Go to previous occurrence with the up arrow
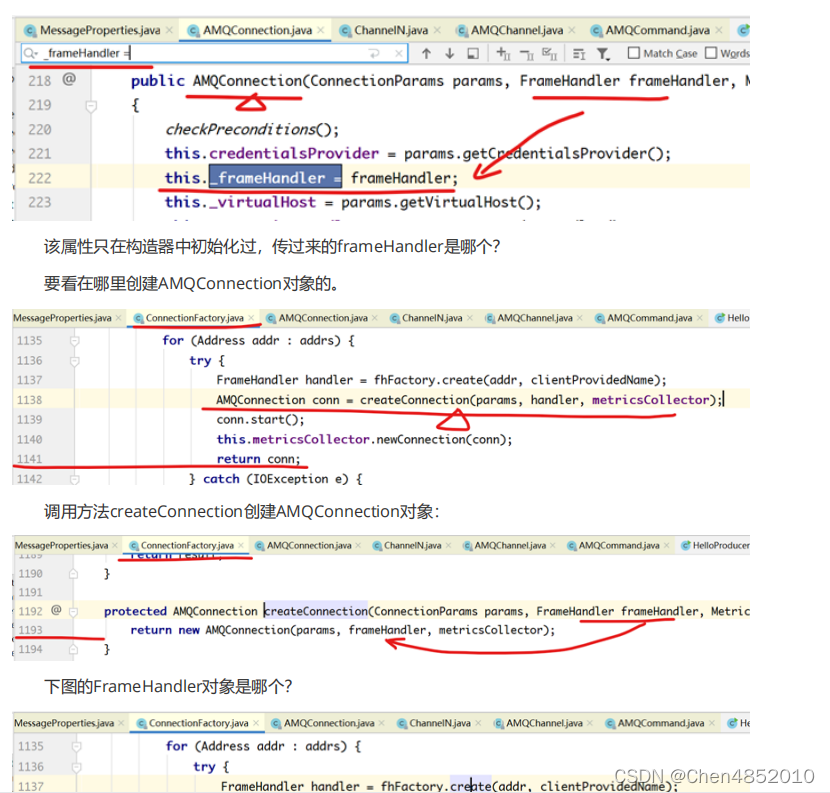Screen dimensions: 830x793 (426, 53)
